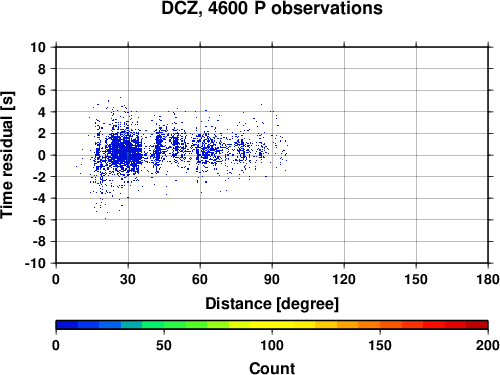Click the x-axis tick label 90

[272, 279]
